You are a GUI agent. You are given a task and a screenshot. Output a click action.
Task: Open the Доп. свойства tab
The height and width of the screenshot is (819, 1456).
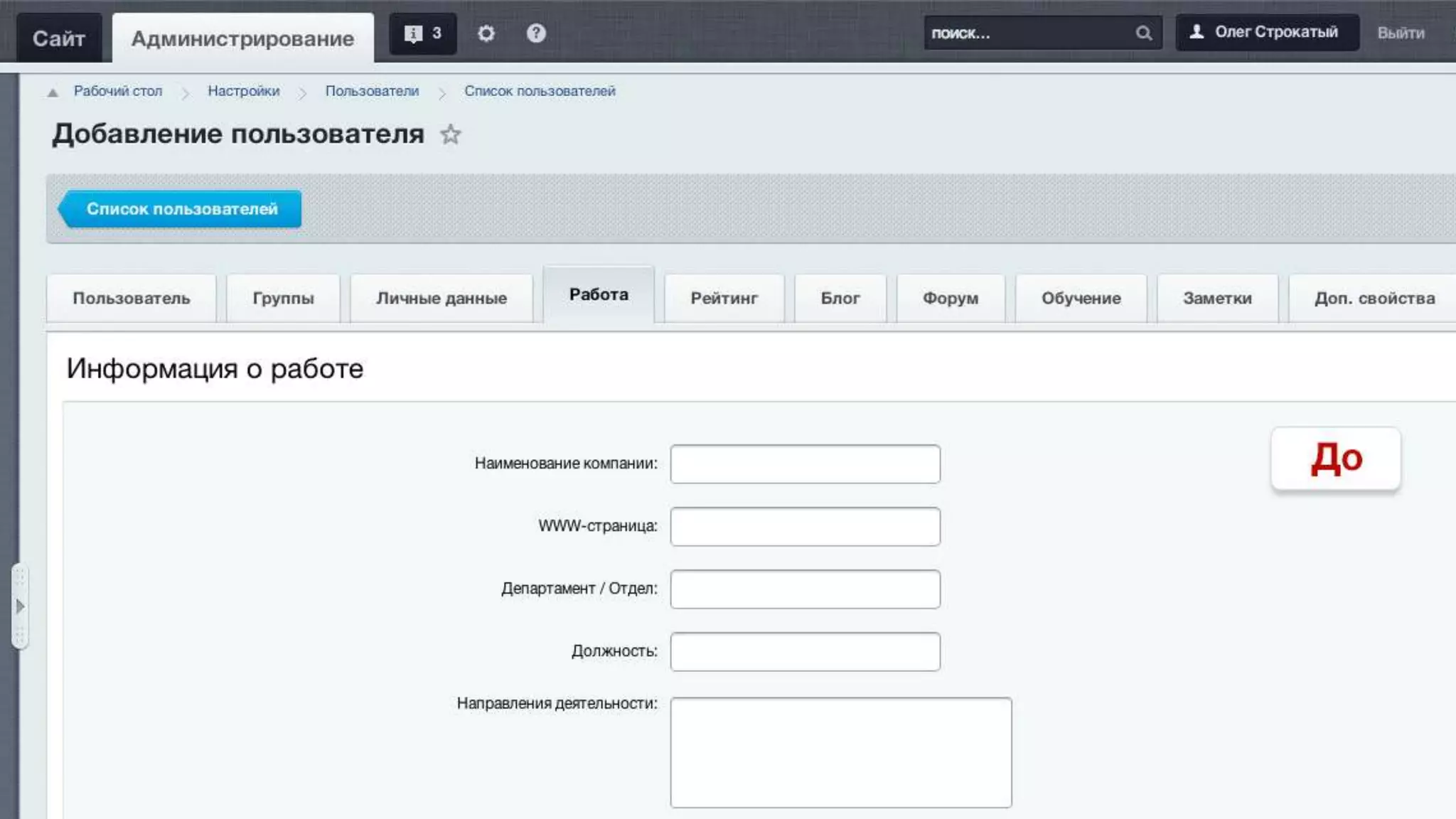[x=1374, y=299]
